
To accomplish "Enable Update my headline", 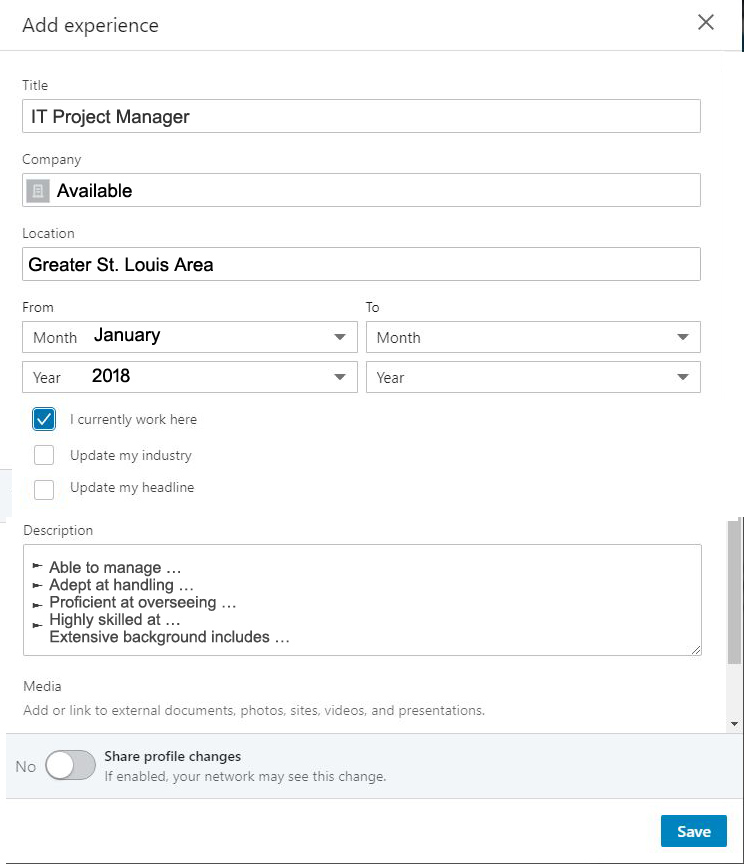I will point(44,489).
